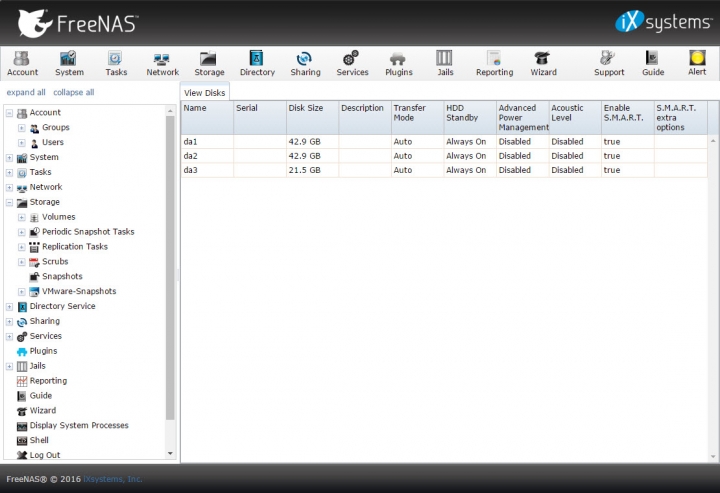Sort by the Acoustic Level column header
Image resolution: width=720 pixels, height=493 pixels.
coord(575,118)
